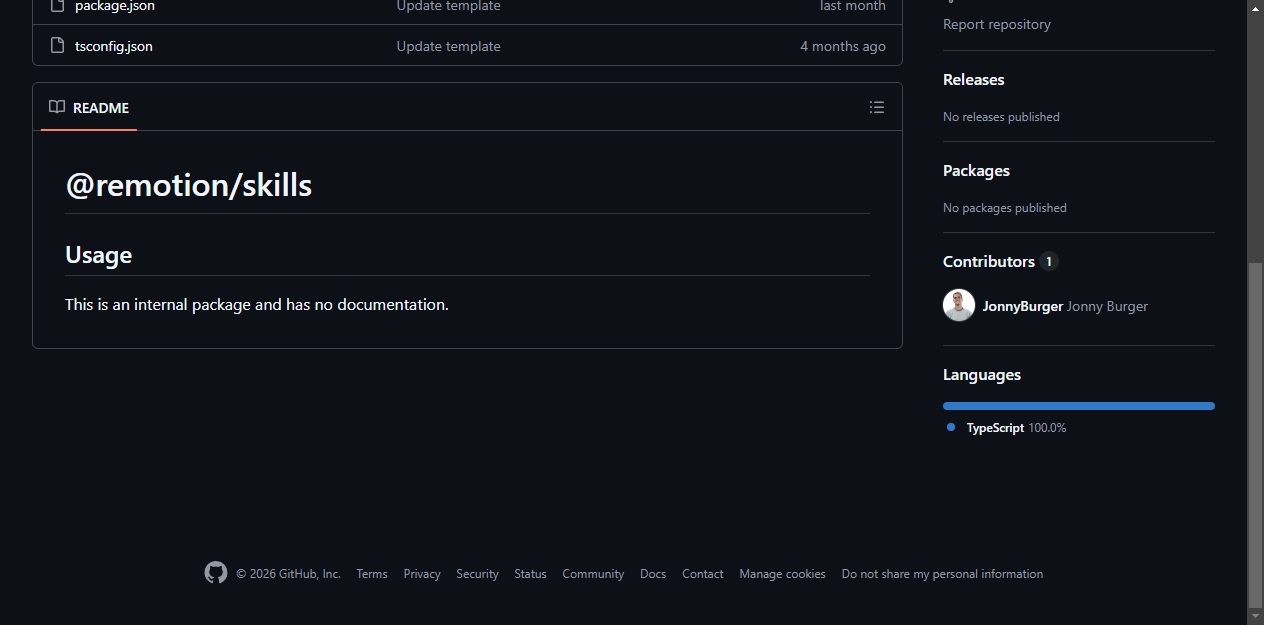Viewport: 1264px width, 625px height.
Task: Open Security footer link
Action: 478,574
